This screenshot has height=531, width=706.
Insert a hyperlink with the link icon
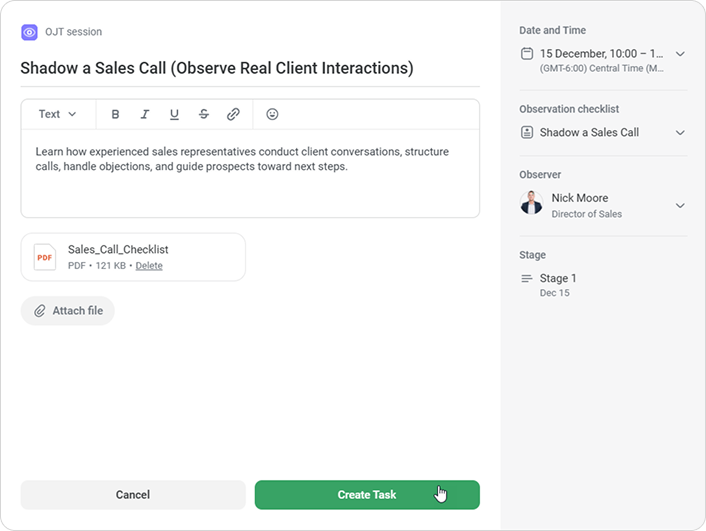(233, 115)
